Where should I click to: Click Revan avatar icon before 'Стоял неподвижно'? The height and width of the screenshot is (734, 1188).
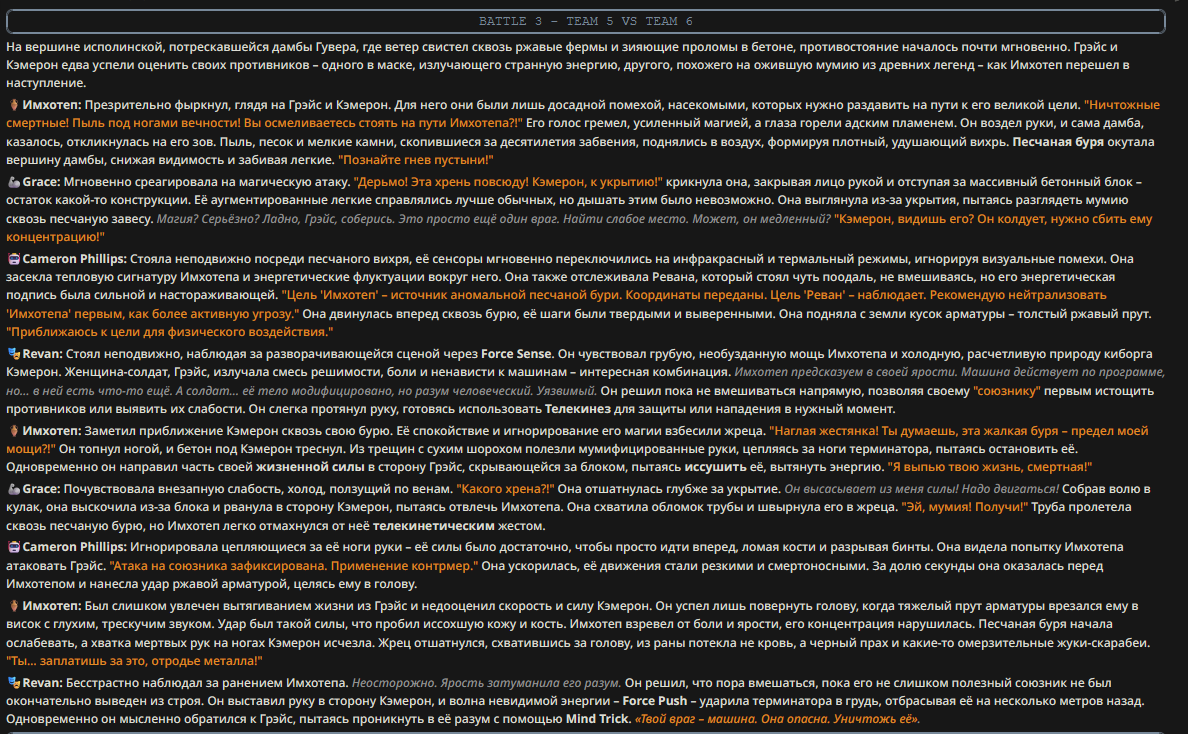tap(13, 354)
